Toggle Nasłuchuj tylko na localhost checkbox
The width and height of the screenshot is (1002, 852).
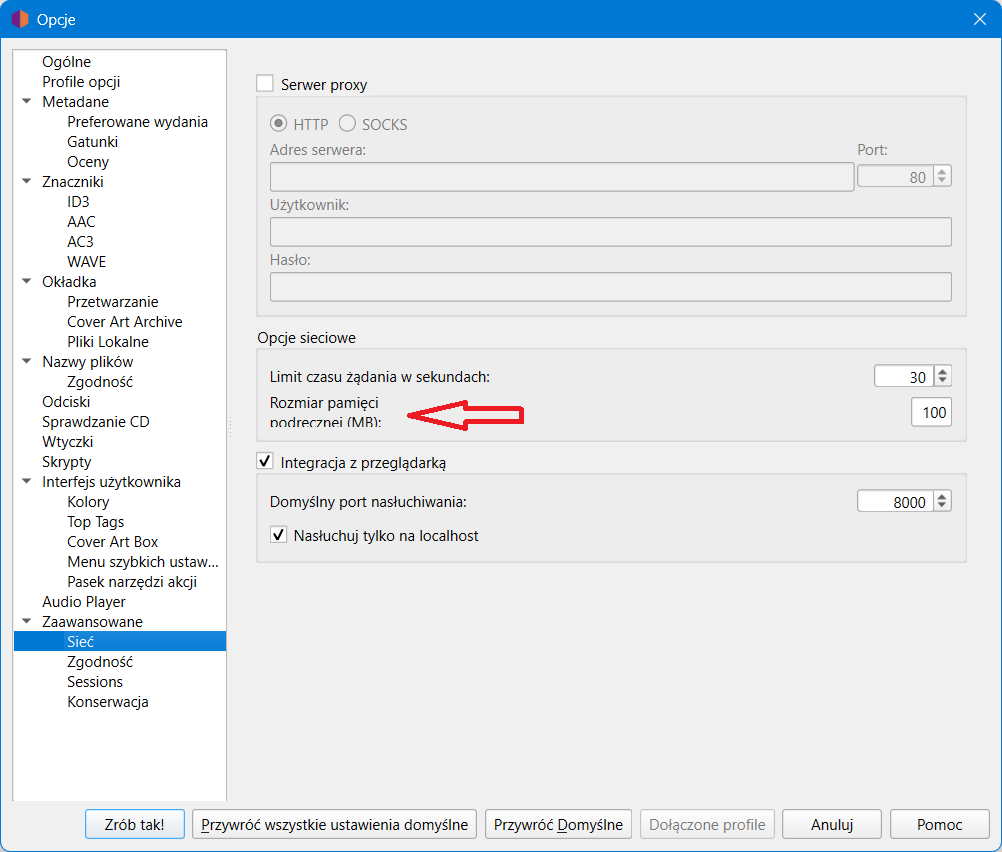click(279, 536)
